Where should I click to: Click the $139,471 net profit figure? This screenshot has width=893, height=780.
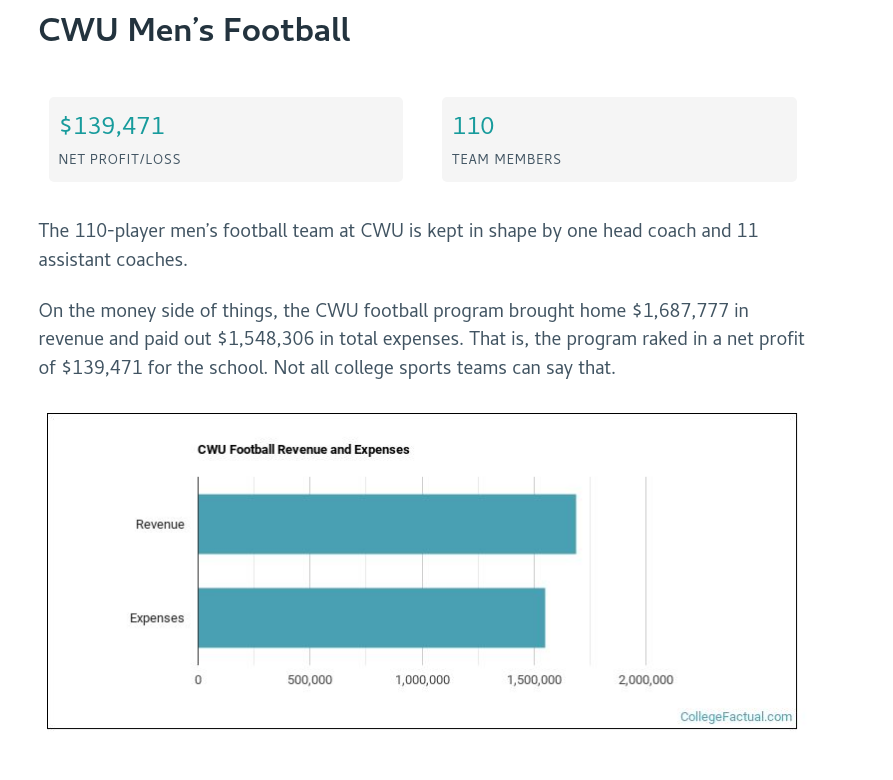click(112, 126)
